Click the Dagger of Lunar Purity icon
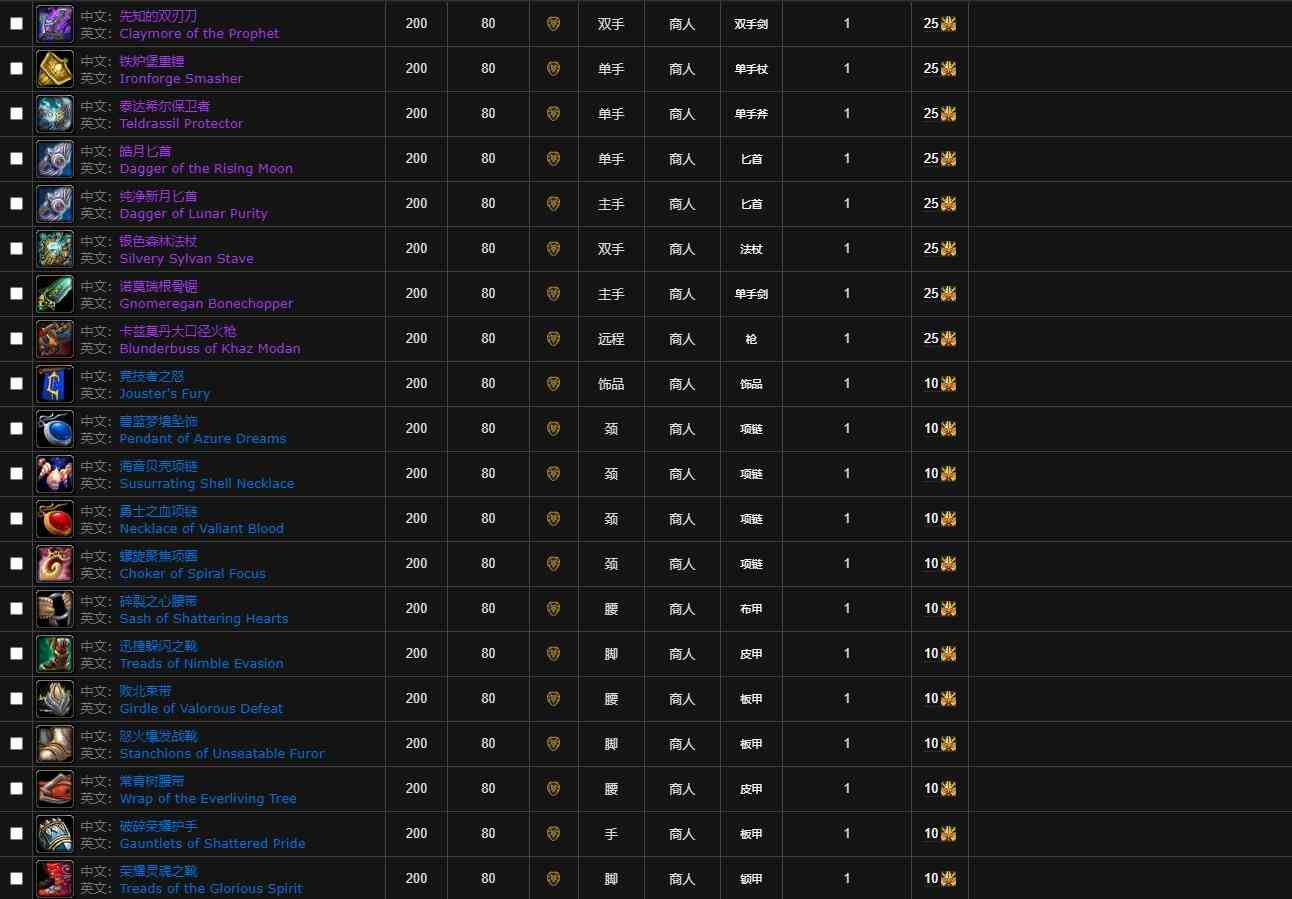1292x899 pixels. 55,204
